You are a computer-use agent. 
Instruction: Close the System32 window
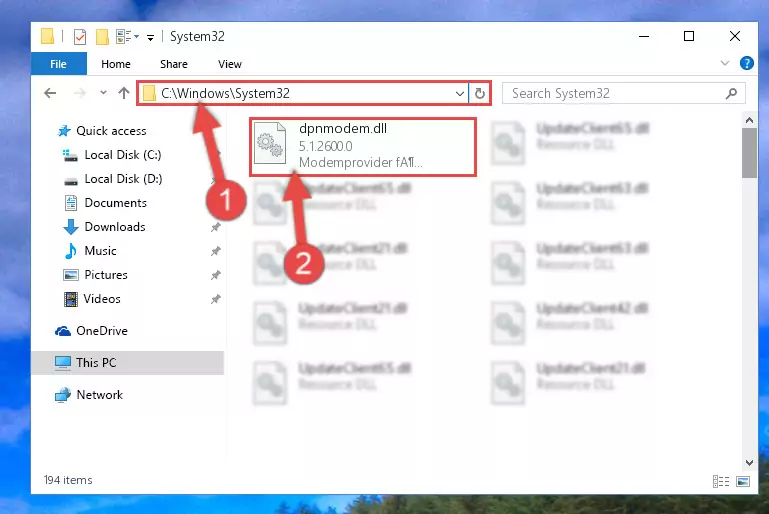(735, 36)
